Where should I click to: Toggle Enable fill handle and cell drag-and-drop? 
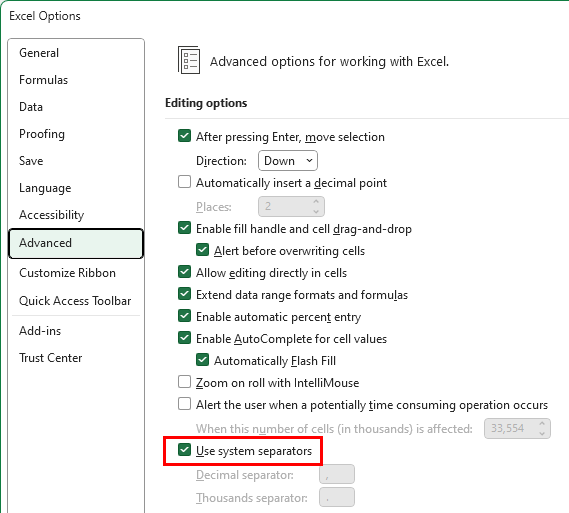point(184,228)
